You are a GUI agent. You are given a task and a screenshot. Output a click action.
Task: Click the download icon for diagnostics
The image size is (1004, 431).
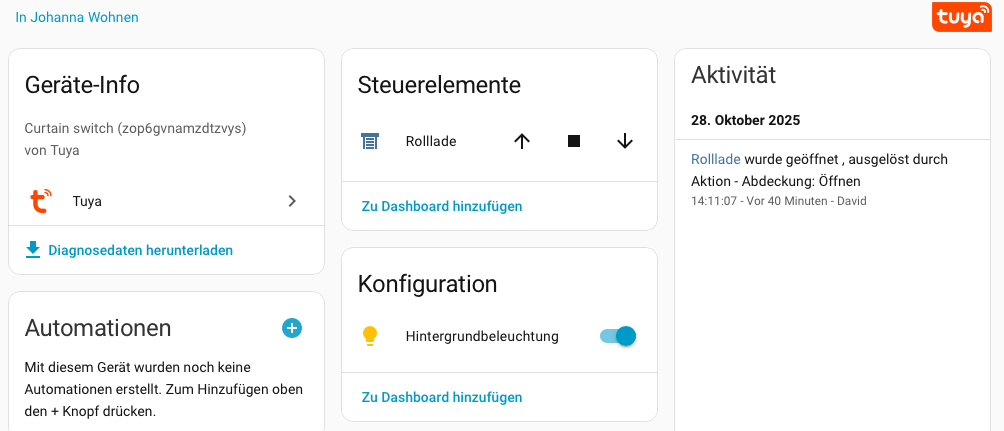coord(33,250)
